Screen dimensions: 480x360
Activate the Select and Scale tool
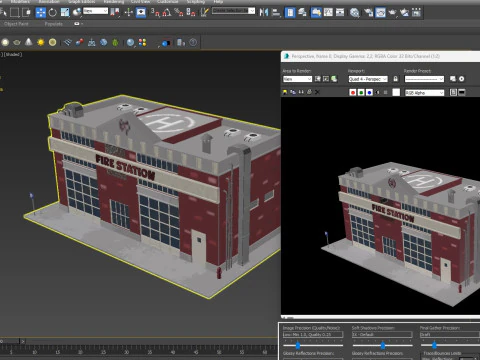[65, 13]
